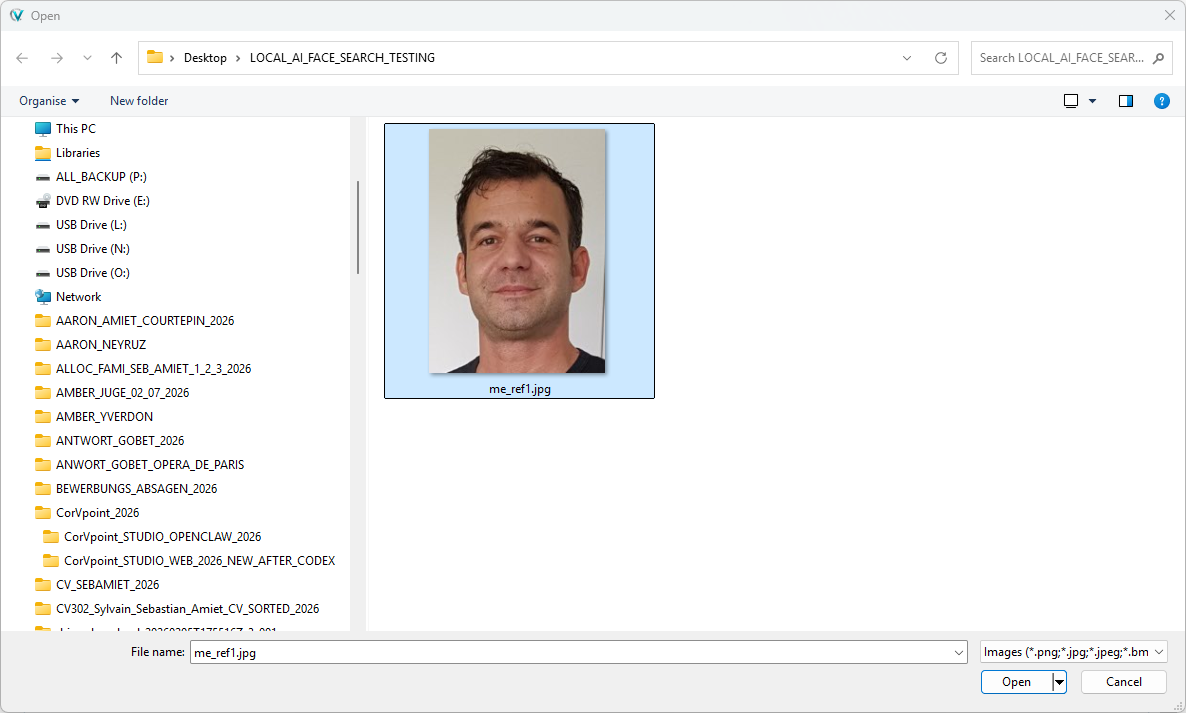Screen dimensions: 1186x713
Task: Open the view options dropdown arrow
Action: 1092,101
